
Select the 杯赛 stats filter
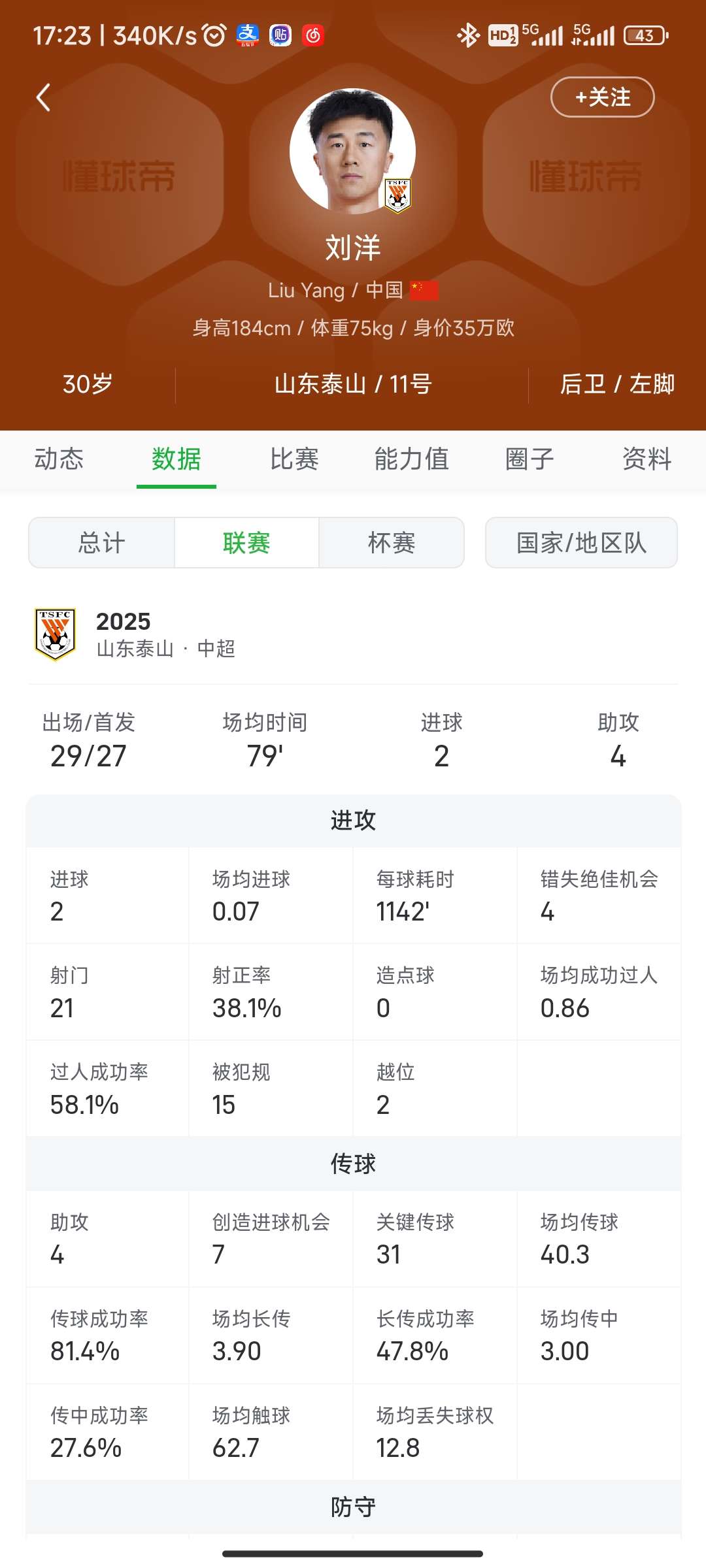coord(392,543)
